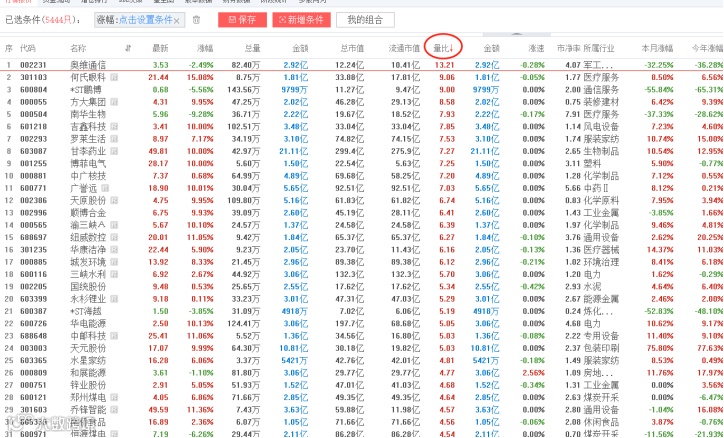Click the margin badge beside 纽威数控

point(114,237)
